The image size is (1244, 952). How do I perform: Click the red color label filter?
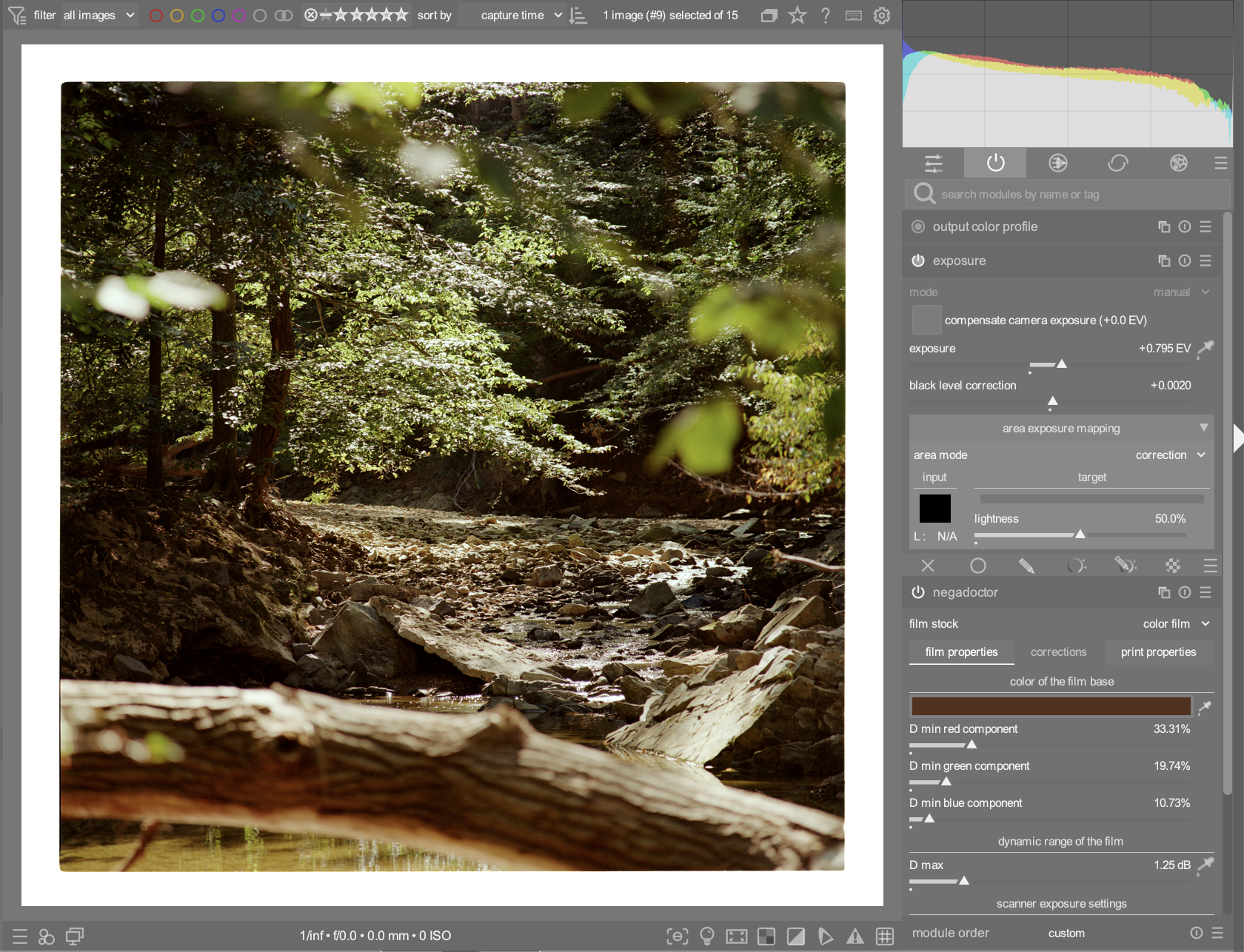tap(156, 16)
